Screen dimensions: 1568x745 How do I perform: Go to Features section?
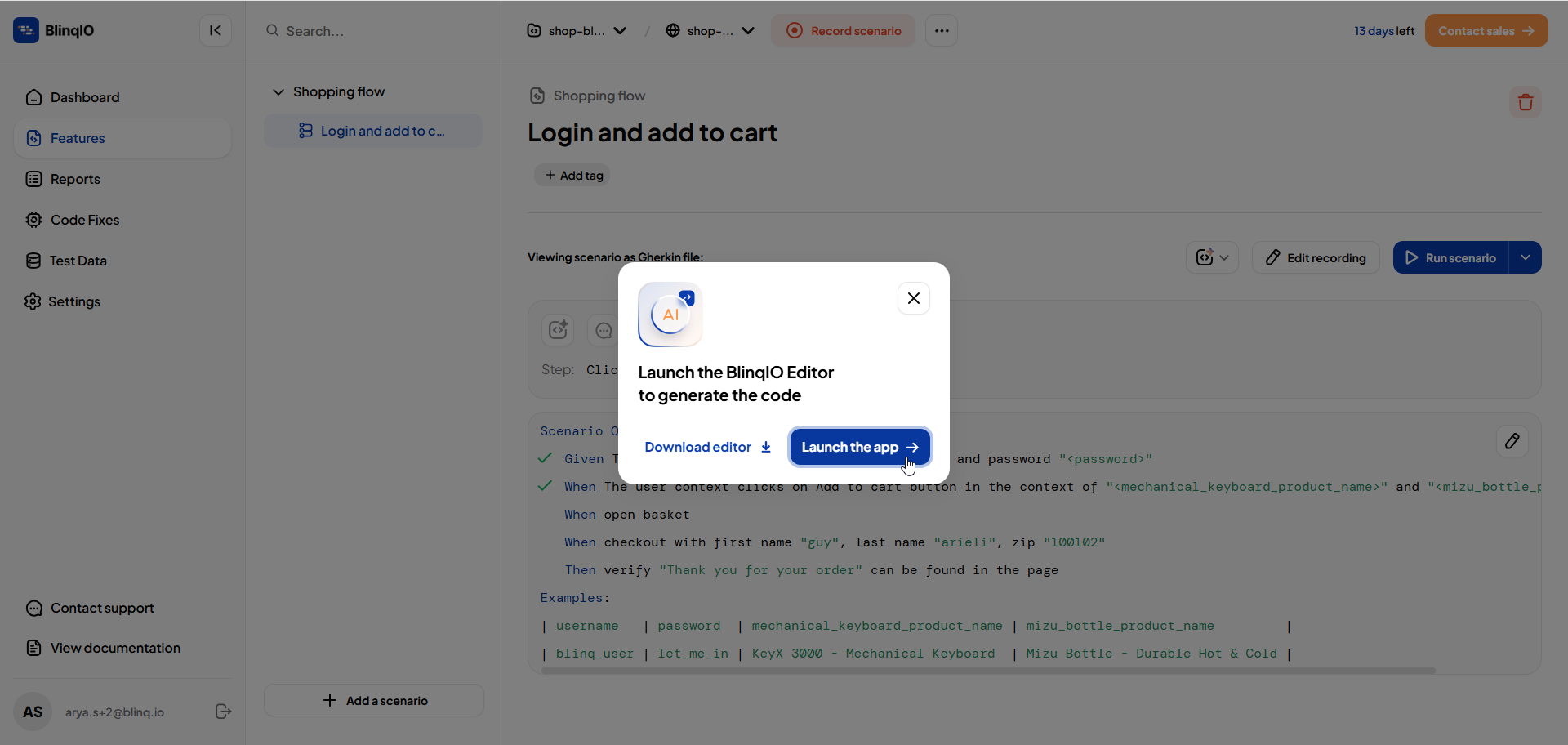click(122, 138)
